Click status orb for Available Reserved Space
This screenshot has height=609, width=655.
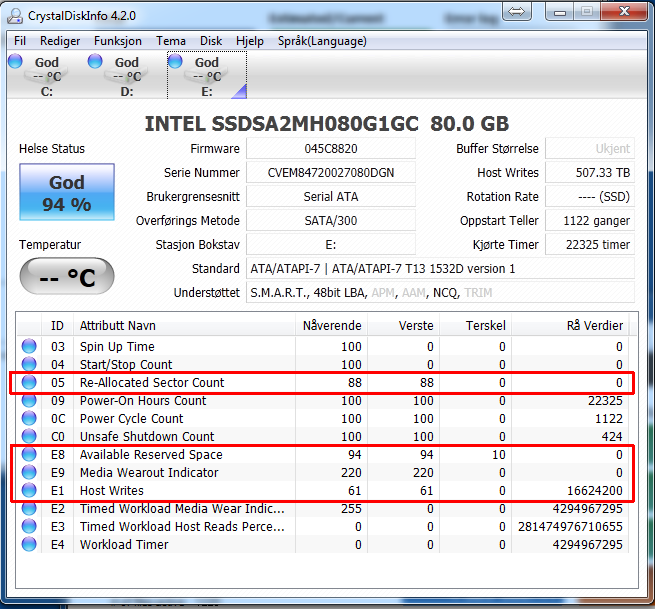pos(29,454)
